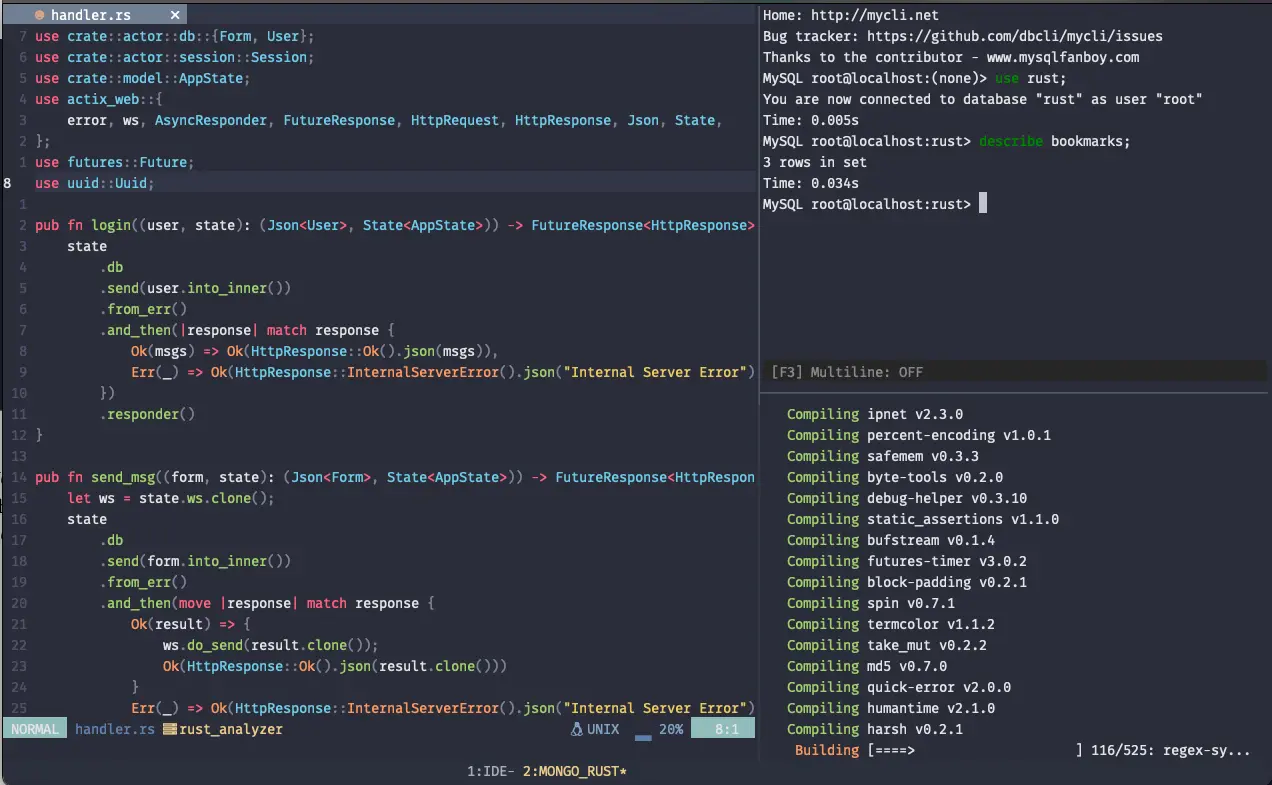The height and width of the screenshot is (785, 1272).
Task: Click 'Compiling byte-tools v0.2.0' line
Action: [x=895, y=477]
